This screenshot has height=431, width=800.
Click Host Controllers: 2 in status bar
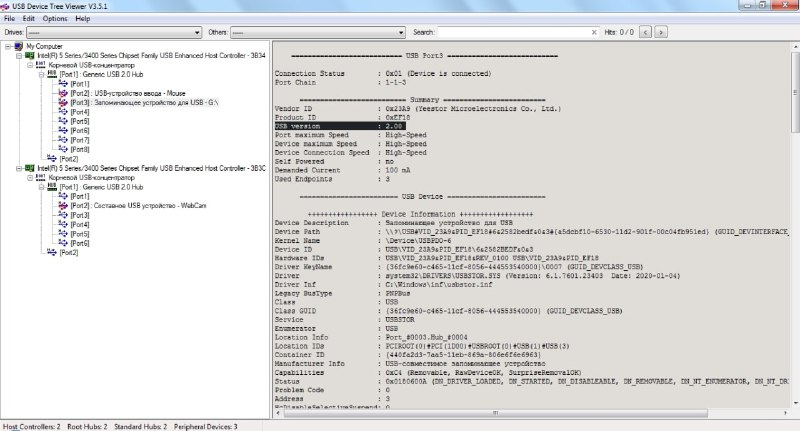point(32,426)
